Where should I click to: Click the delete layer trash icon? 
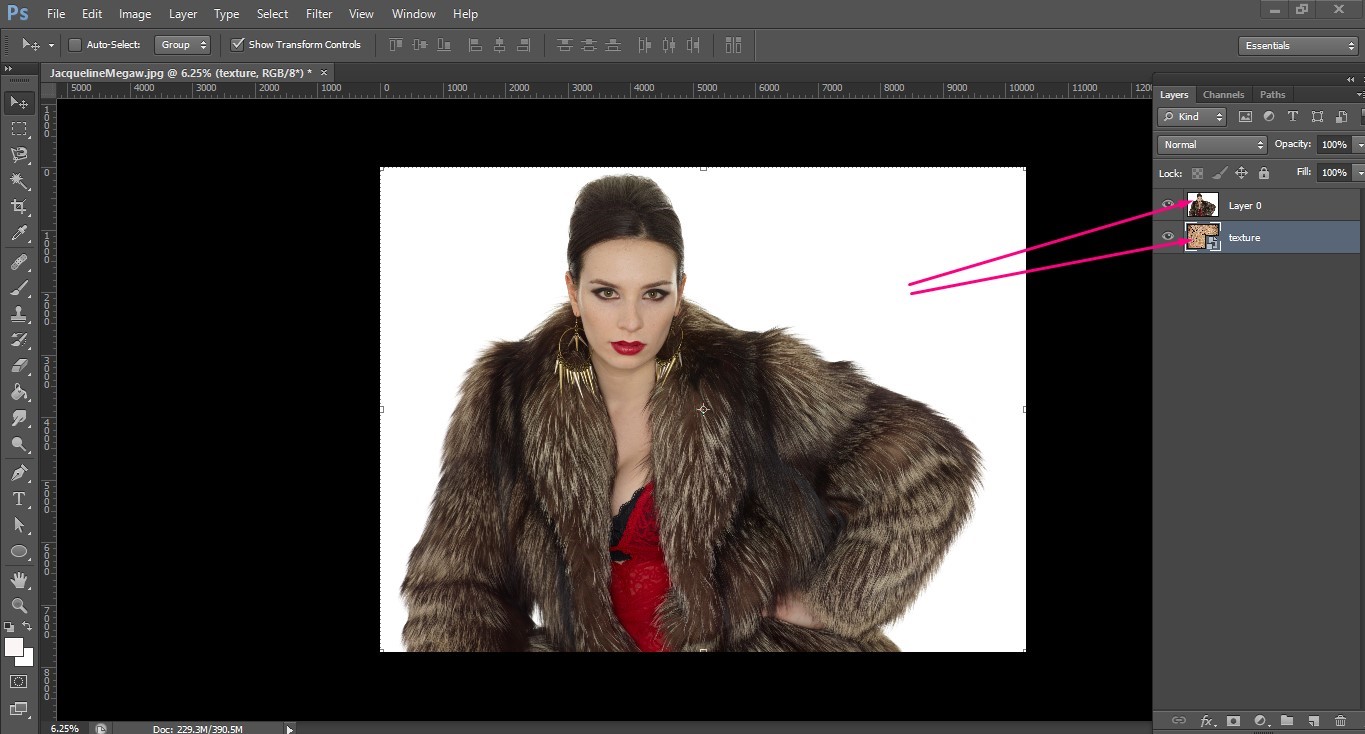(x=1340, y=720)
